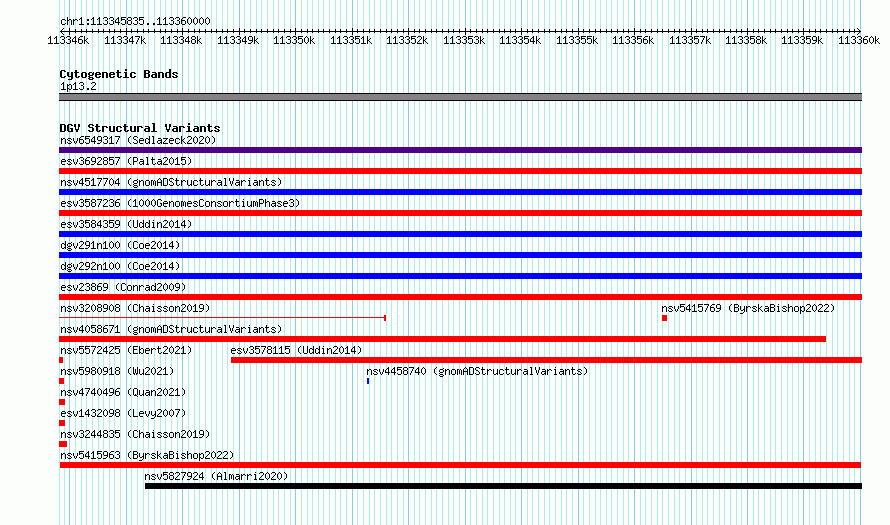Open nsv4058671 (gnomADStructuralVariants) label
The image size is (890, 525).
(x=171, y=329)
